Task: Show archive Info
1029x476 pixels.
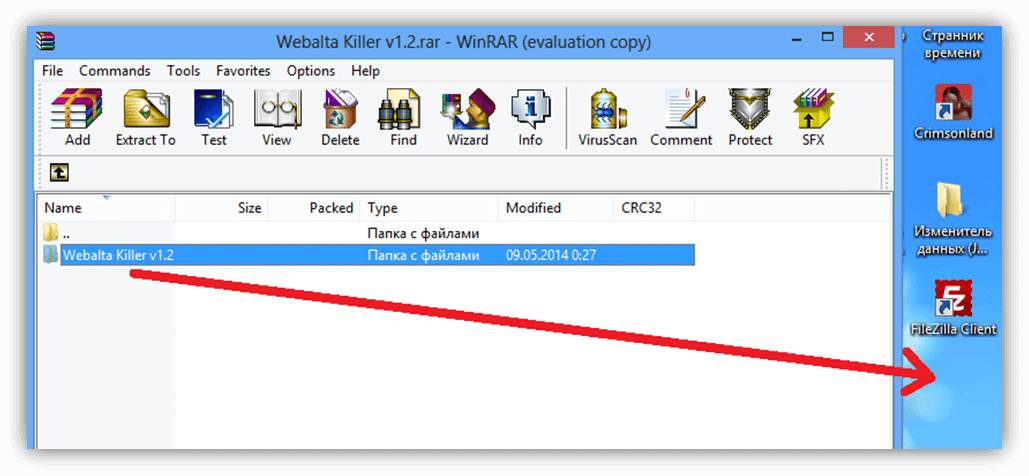Action: coord(530,118)
